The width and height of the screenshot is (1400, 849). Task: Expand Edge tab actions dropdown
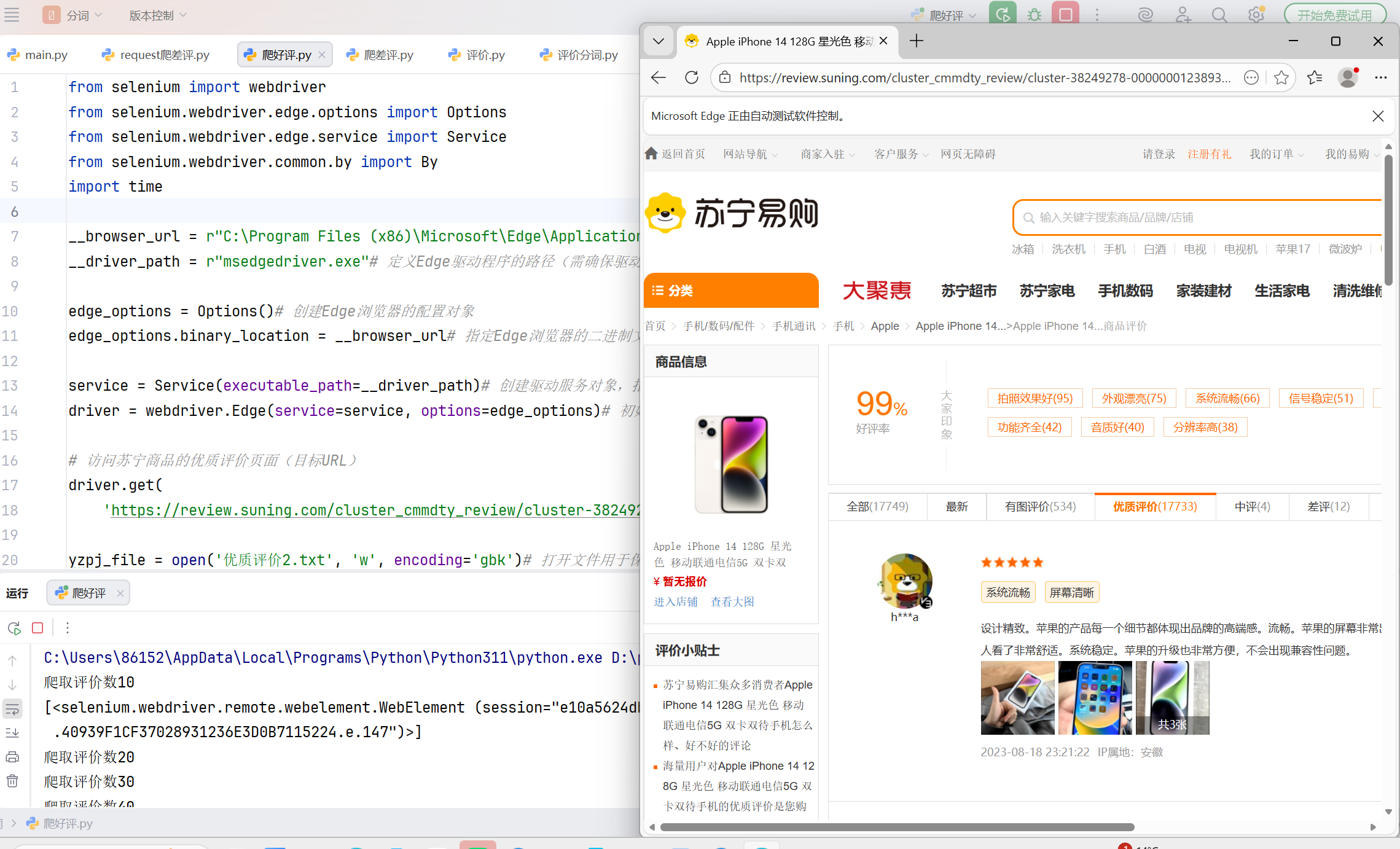(x=659, y=41)
